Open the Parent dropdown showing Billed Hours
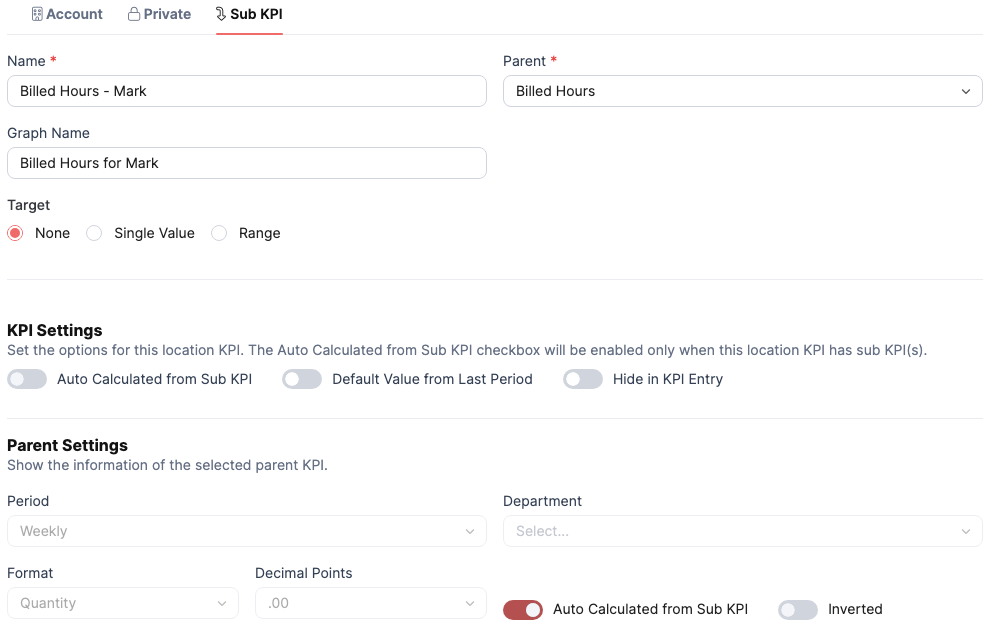This screenshot has width=993, height=629. [742, 91]
